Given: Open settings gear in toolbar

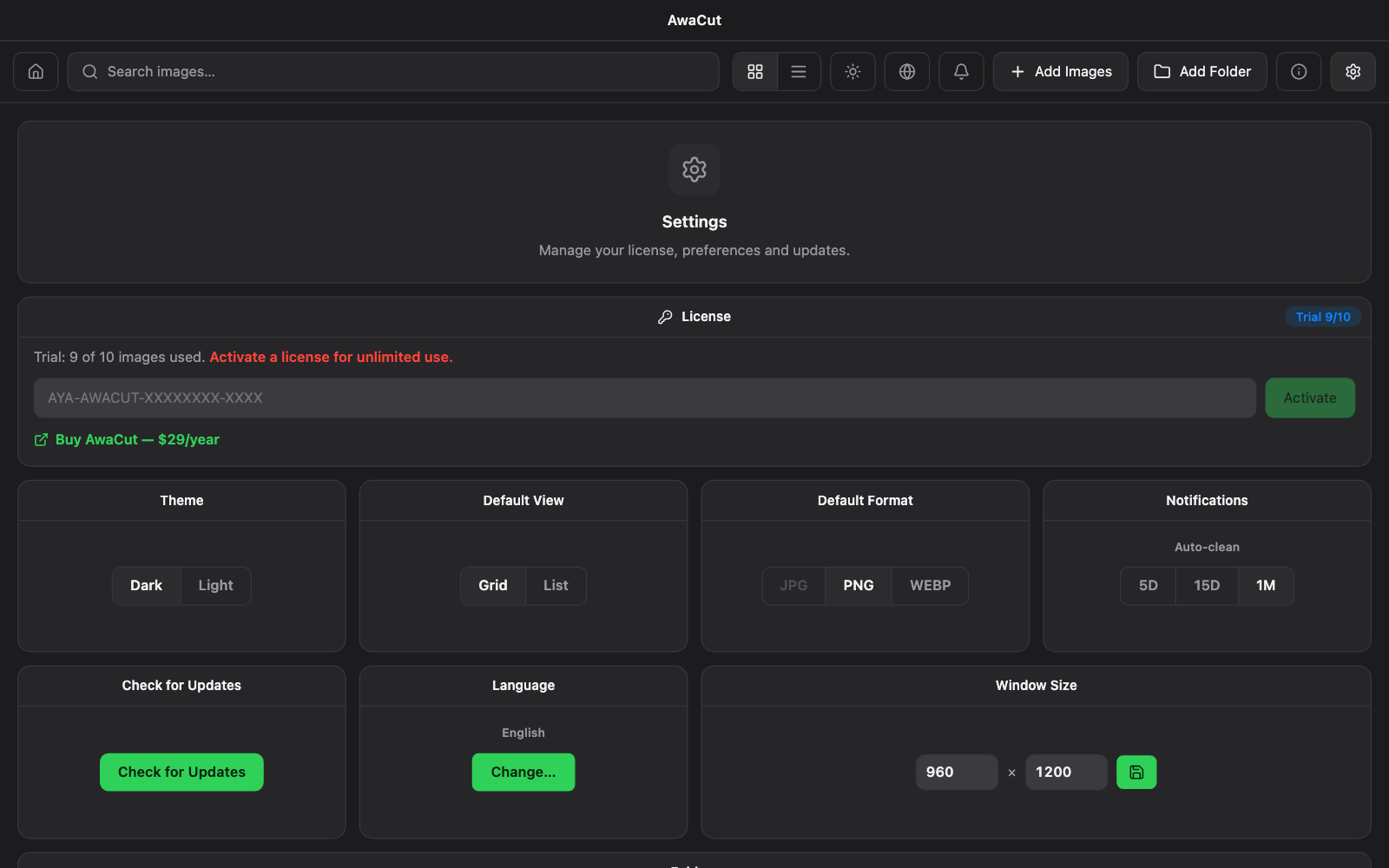Looking at the screenshot, I should click(x=1353, y=71).
